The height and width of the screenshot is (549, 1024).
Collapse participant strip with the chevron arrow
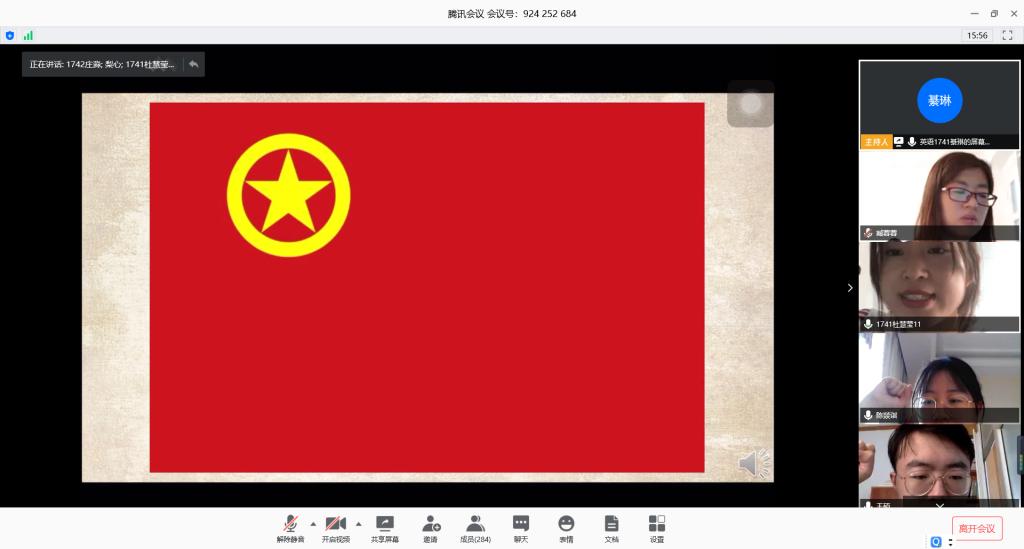[850, 288]
